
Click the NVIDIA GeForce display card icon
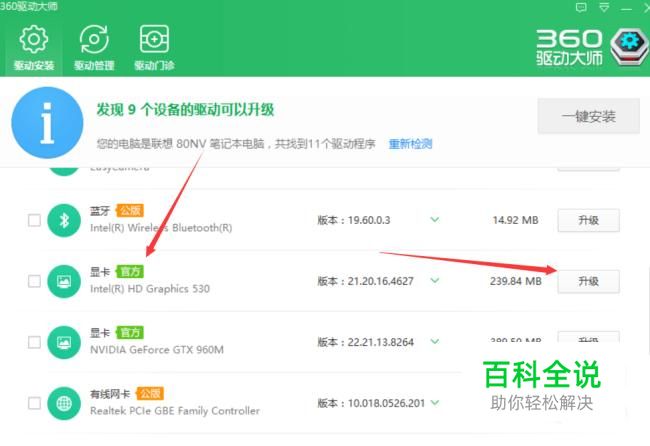point(64,342)
